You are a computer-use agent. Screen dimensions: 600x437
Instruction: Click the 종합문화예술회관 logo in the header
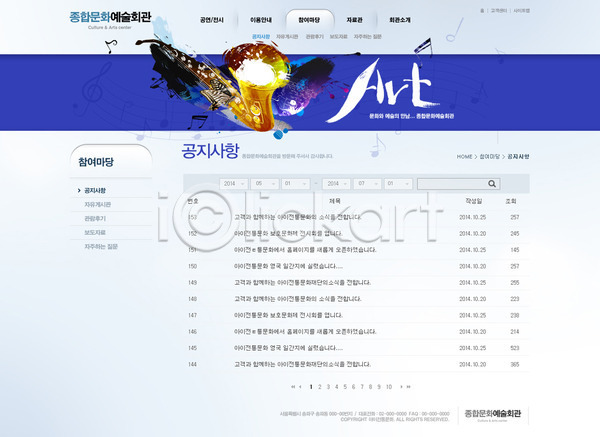click(x=109, y=18)
